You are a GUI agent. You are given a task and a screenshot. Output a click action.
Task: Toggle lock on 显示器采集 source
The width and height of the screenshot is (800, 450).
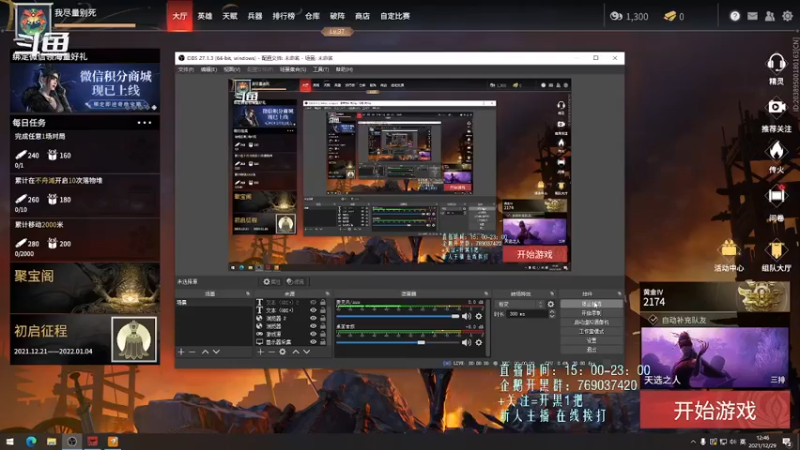pyautogui.click(x=323, y=342)
